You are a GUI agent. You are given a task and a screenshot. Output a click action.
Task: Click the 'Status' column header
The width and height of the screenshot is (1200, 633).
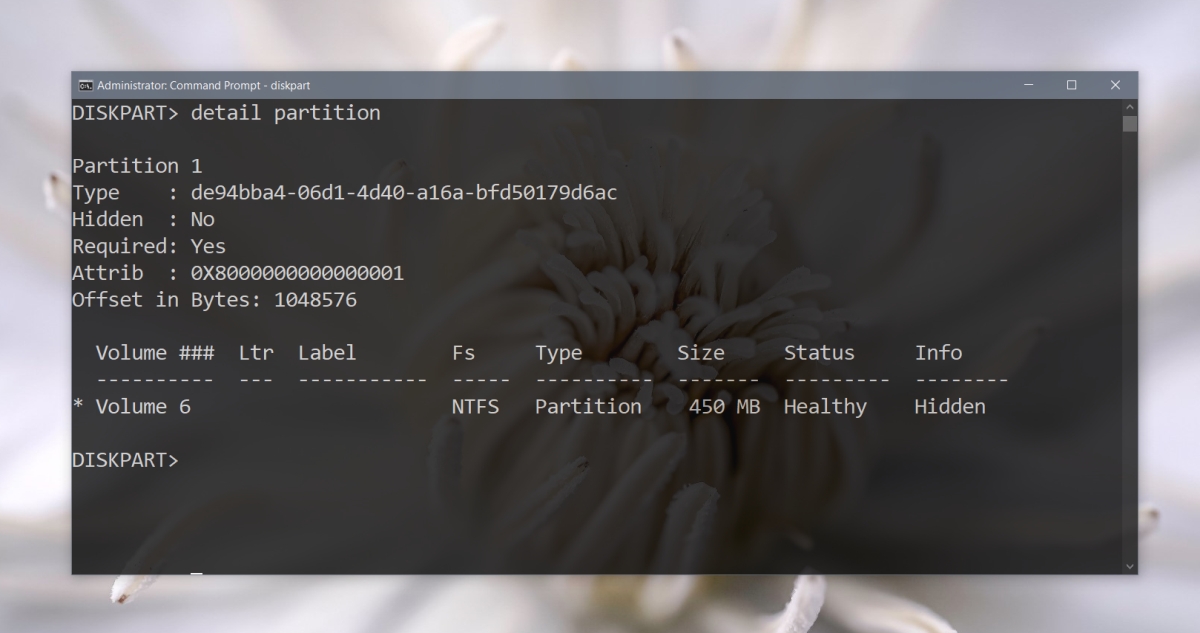click(820, 353)
